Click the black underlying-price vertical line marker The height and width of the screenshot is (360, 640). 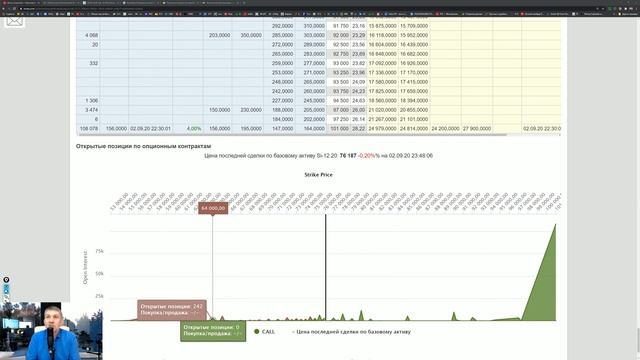pyautogui.click(x=326, y=267)
